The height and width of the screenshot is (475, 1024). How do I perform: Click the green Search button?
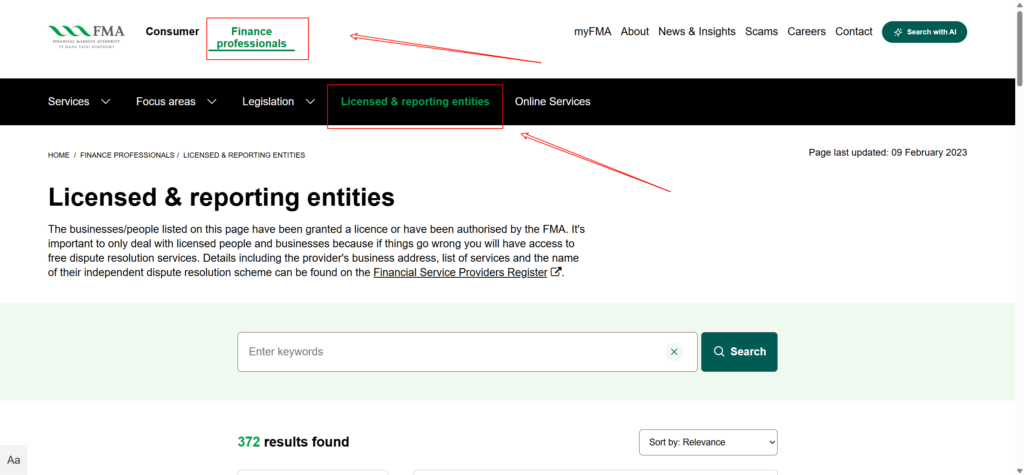[x=739, y=352]
